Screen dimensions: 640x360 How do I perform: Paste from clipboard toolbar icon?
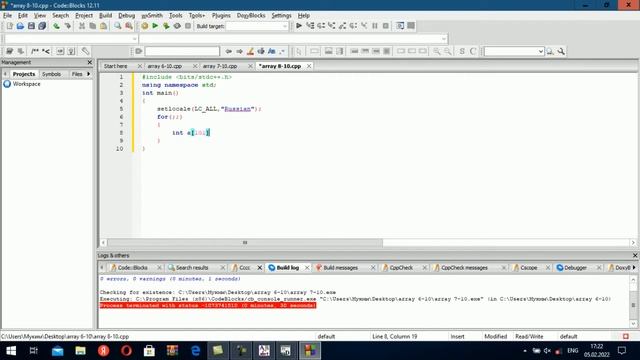coord(104,26)
